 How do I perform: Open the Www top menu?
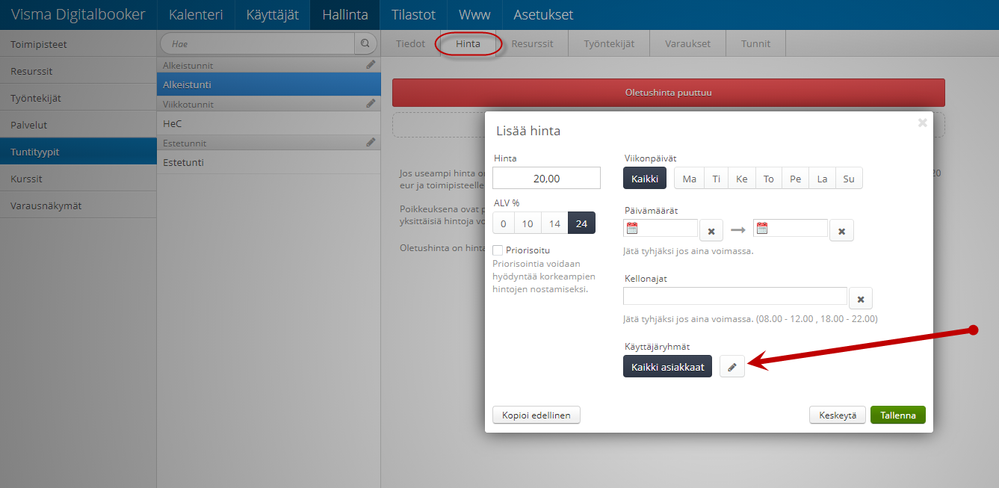(474, 15)
